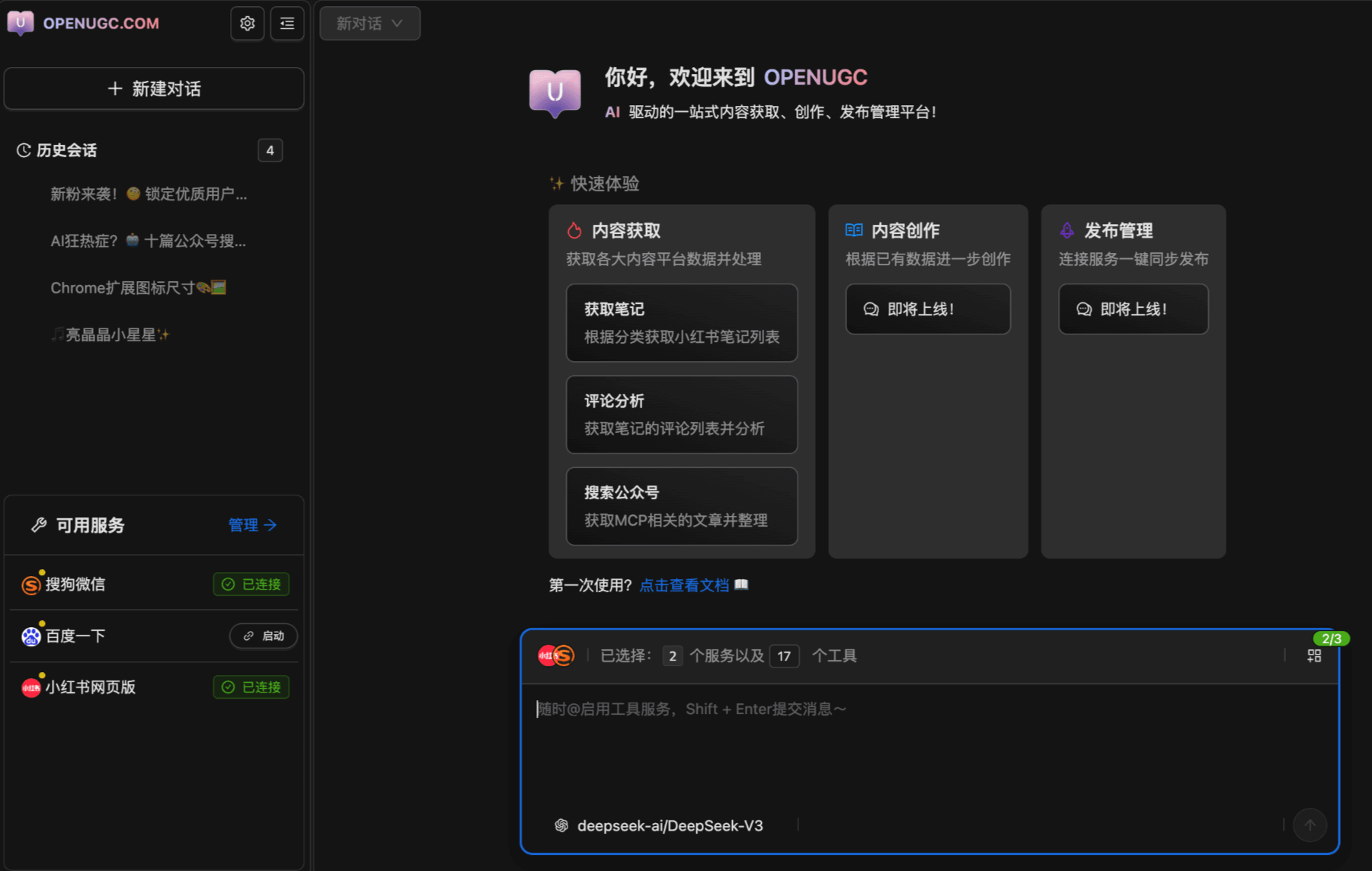This screenshot has height=871, width=1372.
Task: Collapse the sidebar with the menu icon
Action: pos(287,24)
